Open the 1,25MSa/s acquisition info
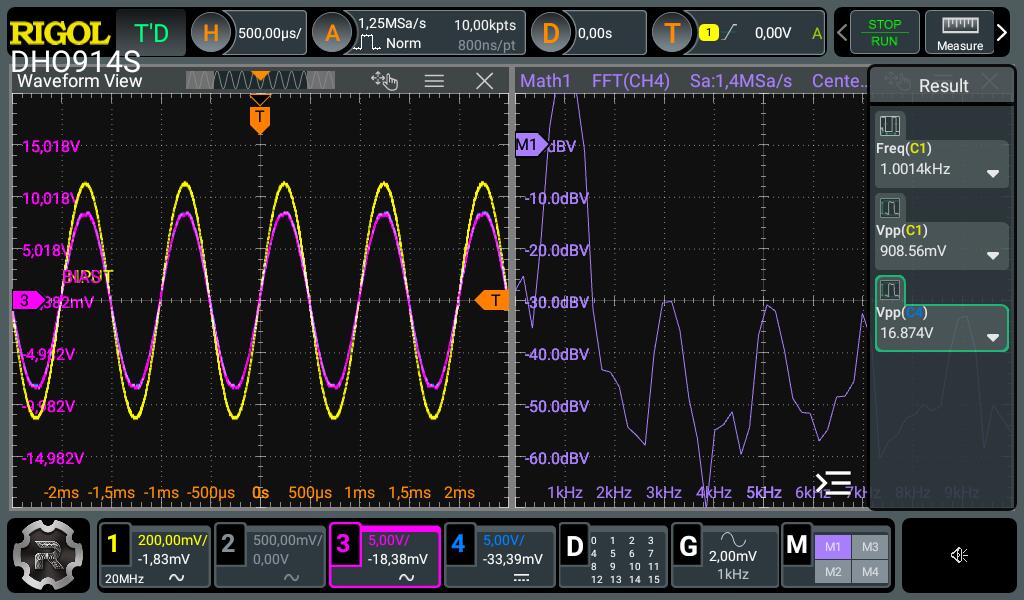This screenshot has height=600, width=1024. click(x=392, y=24)
